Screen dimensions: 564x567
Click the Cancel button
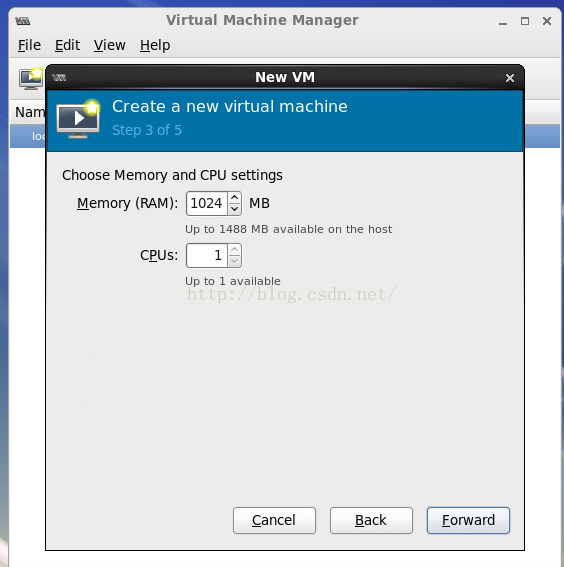click(x=274, y=520)
